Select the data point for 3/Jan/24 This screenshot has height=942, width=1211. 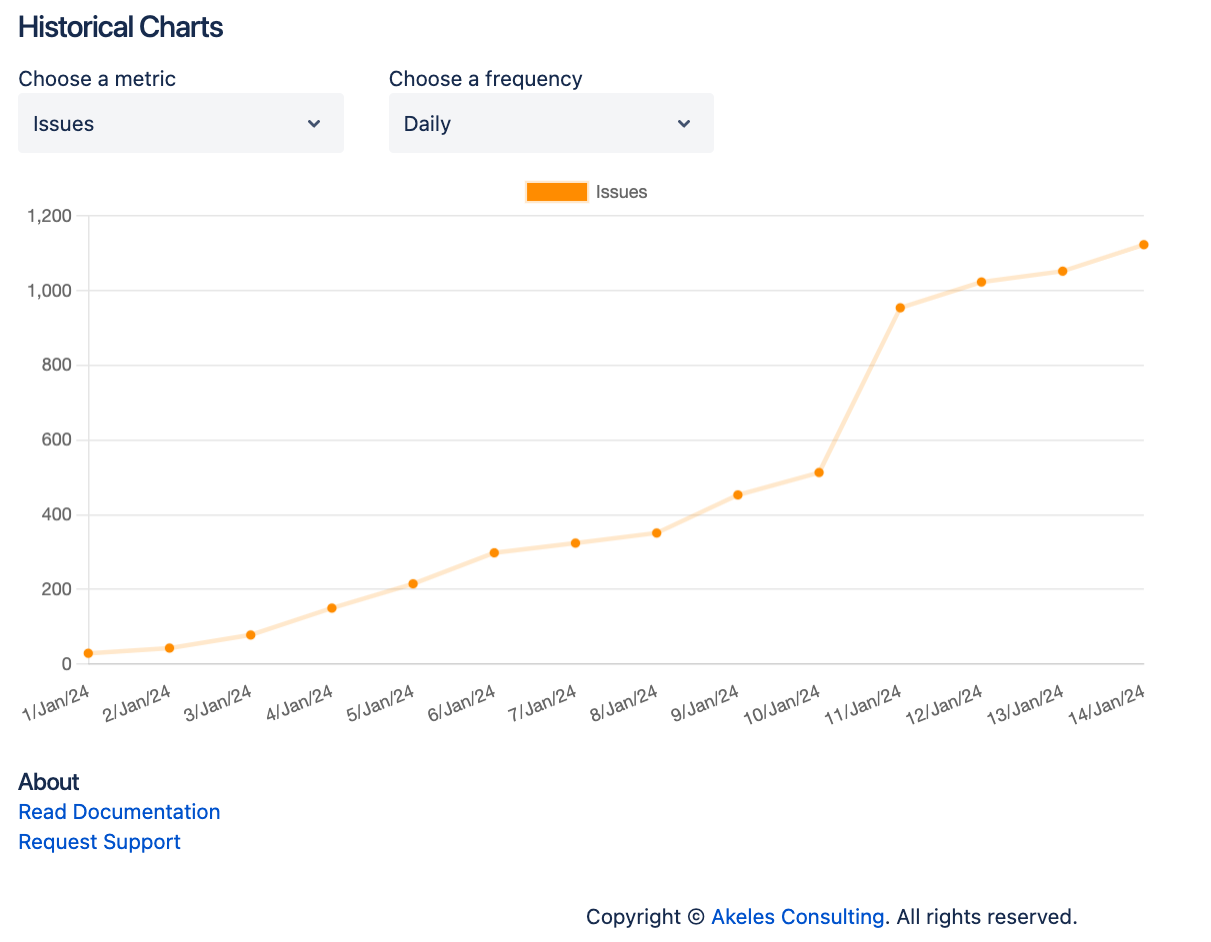[x=251, y=635]
